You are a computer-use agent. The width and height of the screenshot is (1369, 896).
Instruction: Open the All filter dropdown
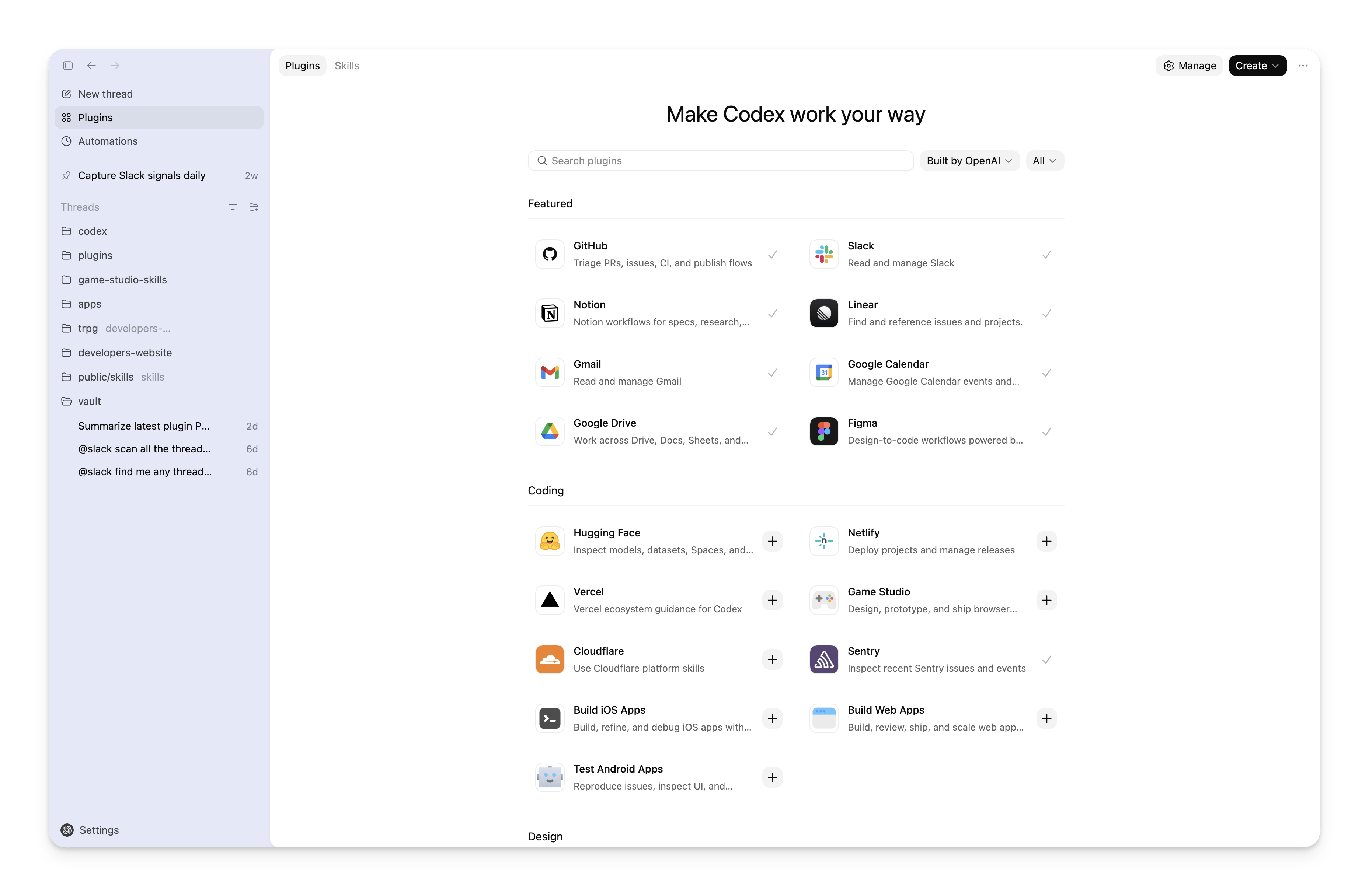[1044, 161]
